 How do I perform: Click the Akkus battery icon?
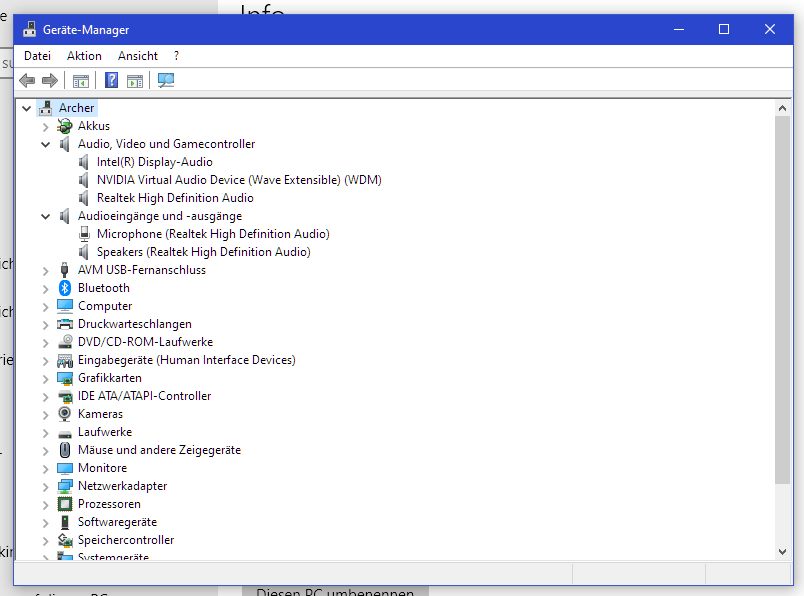tap(65, 126)
